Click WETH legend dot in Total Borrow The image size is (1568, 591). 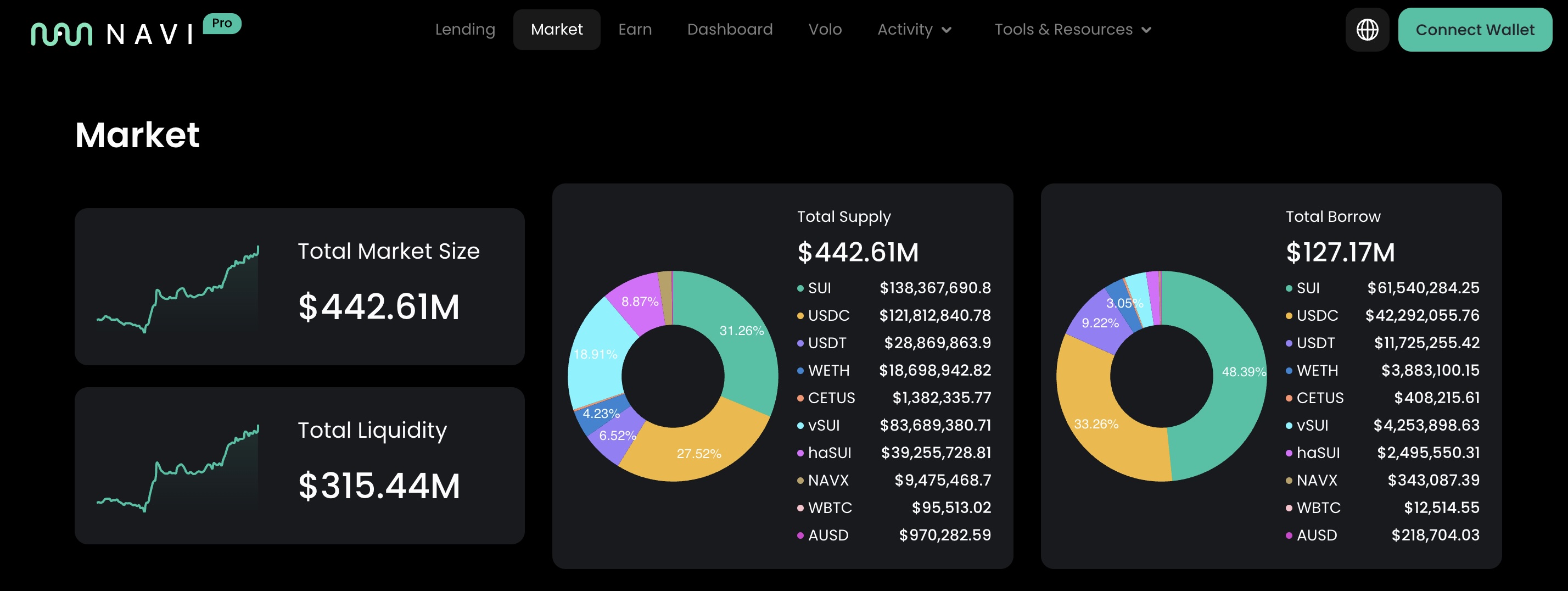pyautogui.click(x=1289, y=371)
